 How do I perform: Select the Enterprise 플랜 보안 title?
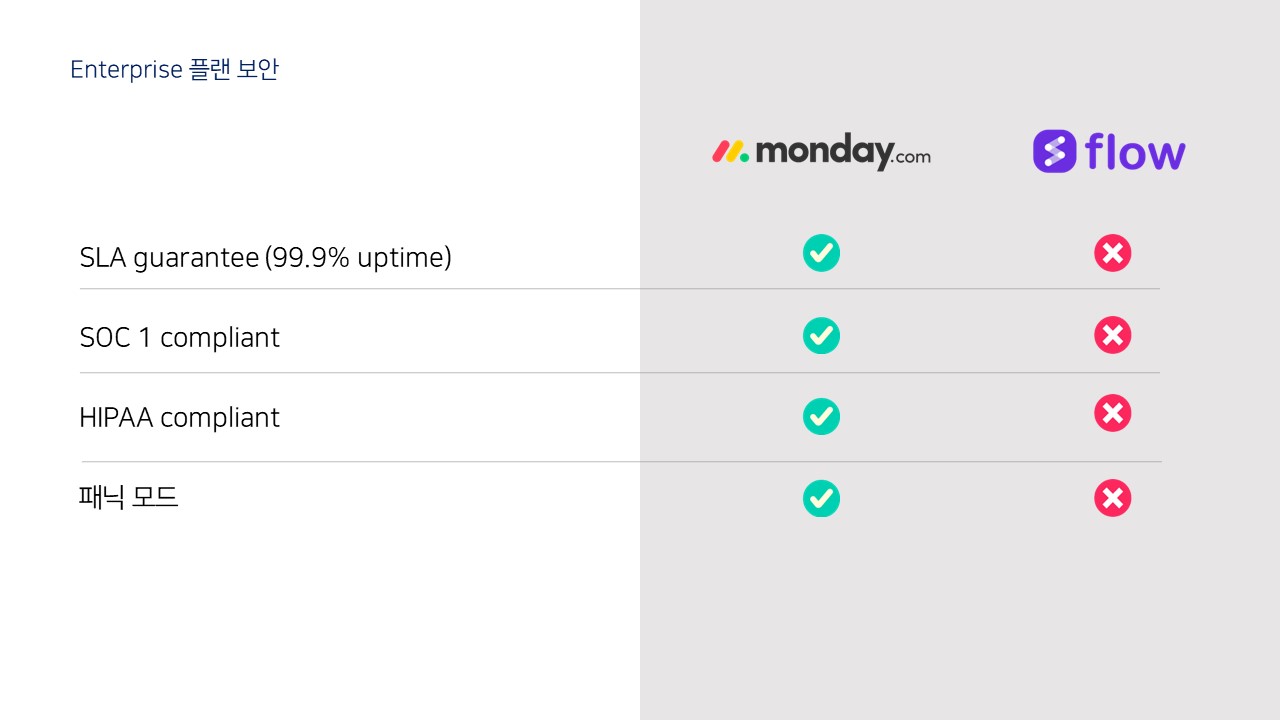click(x=174, y=70)
